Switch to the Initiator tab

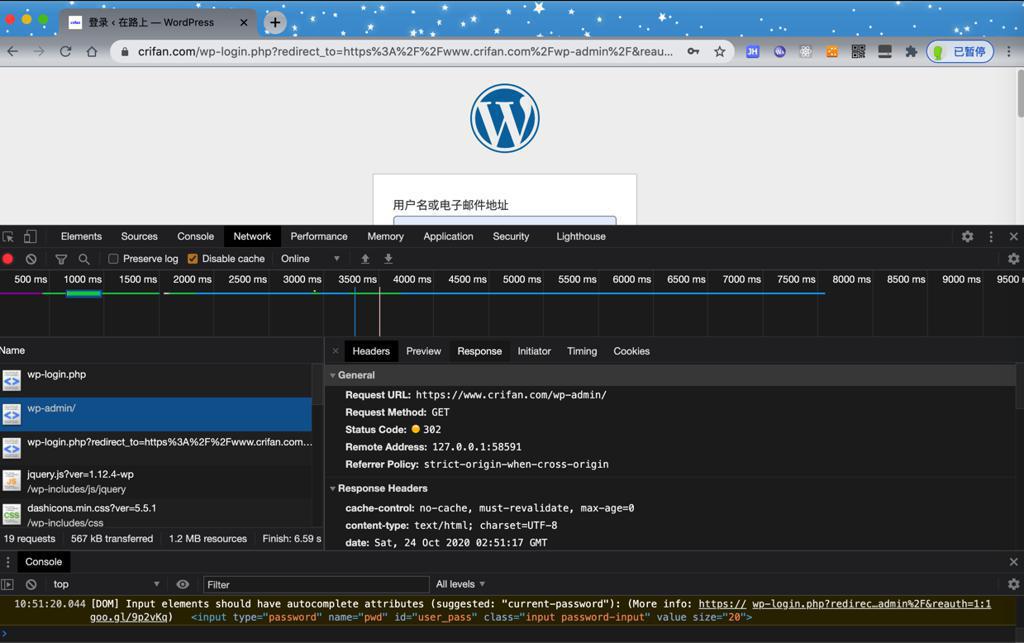(x=534, y=351)
